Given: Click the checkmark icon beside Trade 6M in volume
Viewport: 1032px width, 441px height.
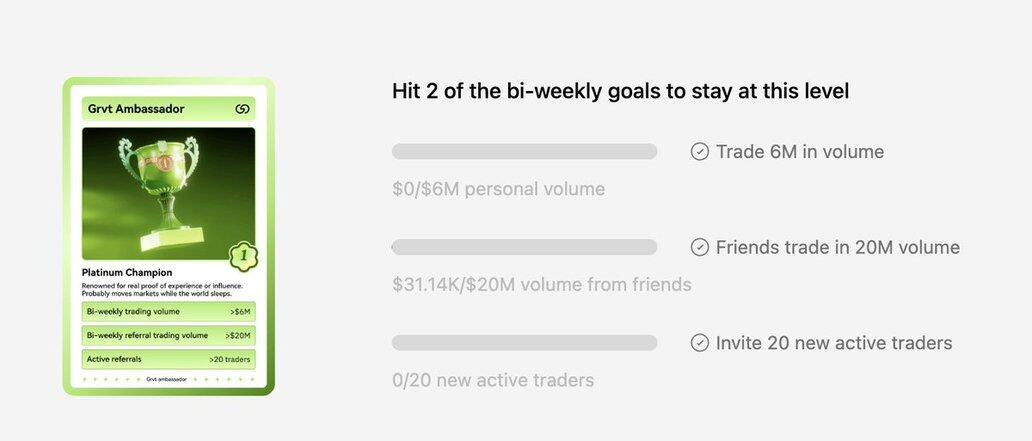Looking at the screenshot, I should click(x=700, y=152).
